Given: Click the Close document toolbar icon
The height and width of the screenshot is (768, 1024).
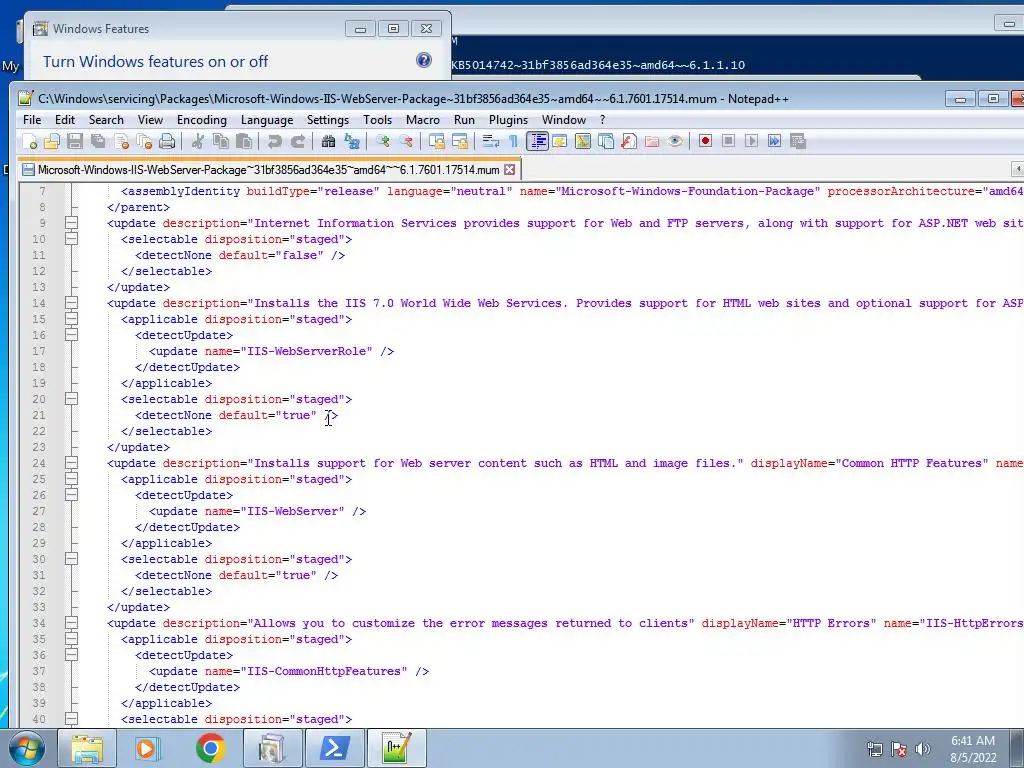Looking at the screenshot, I should pyautogui.click(x=121, y=142).
